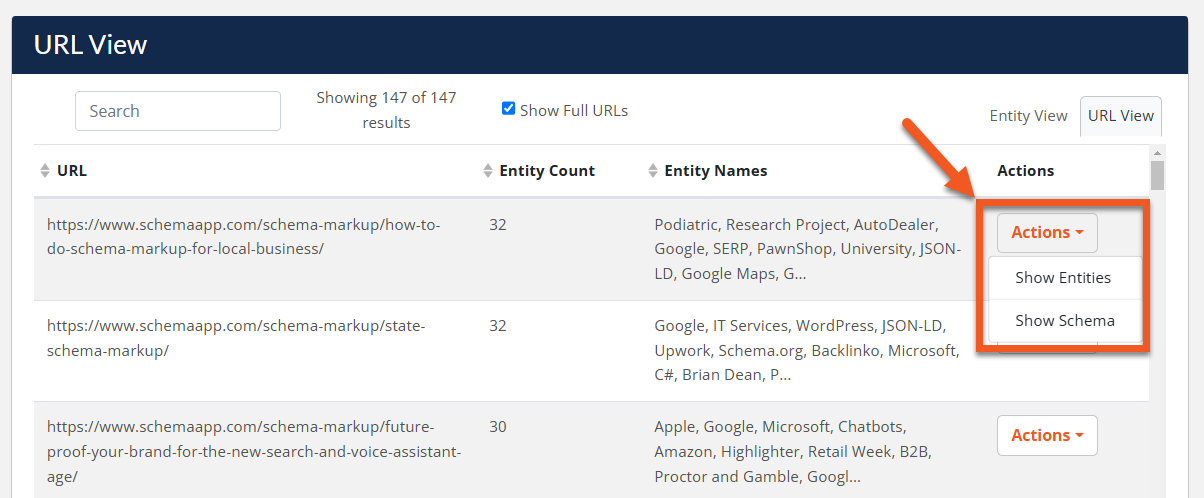Click the state-schema-markup URL text
This screenshot has height=498, width=1204.
pyautogui.click(x=236, y=338)
